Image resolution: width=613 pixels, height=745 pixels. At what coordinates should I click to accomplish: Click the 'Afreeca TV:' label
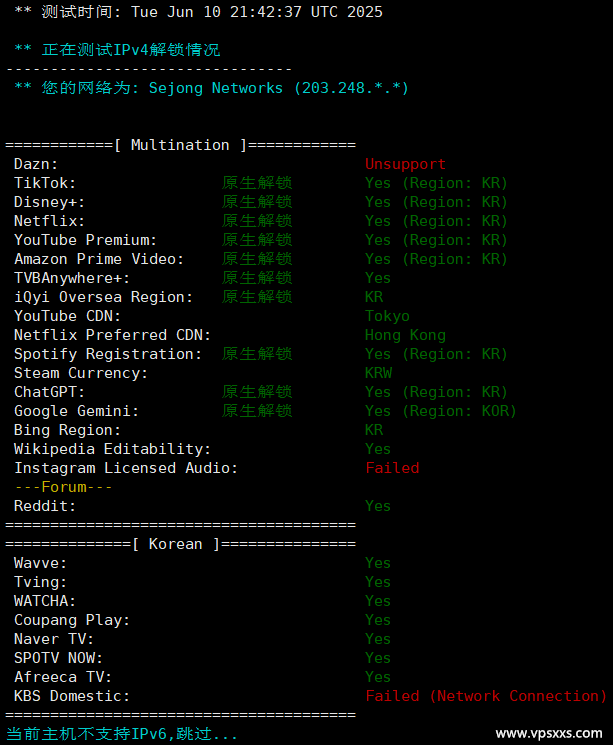(x=63, y=677)
